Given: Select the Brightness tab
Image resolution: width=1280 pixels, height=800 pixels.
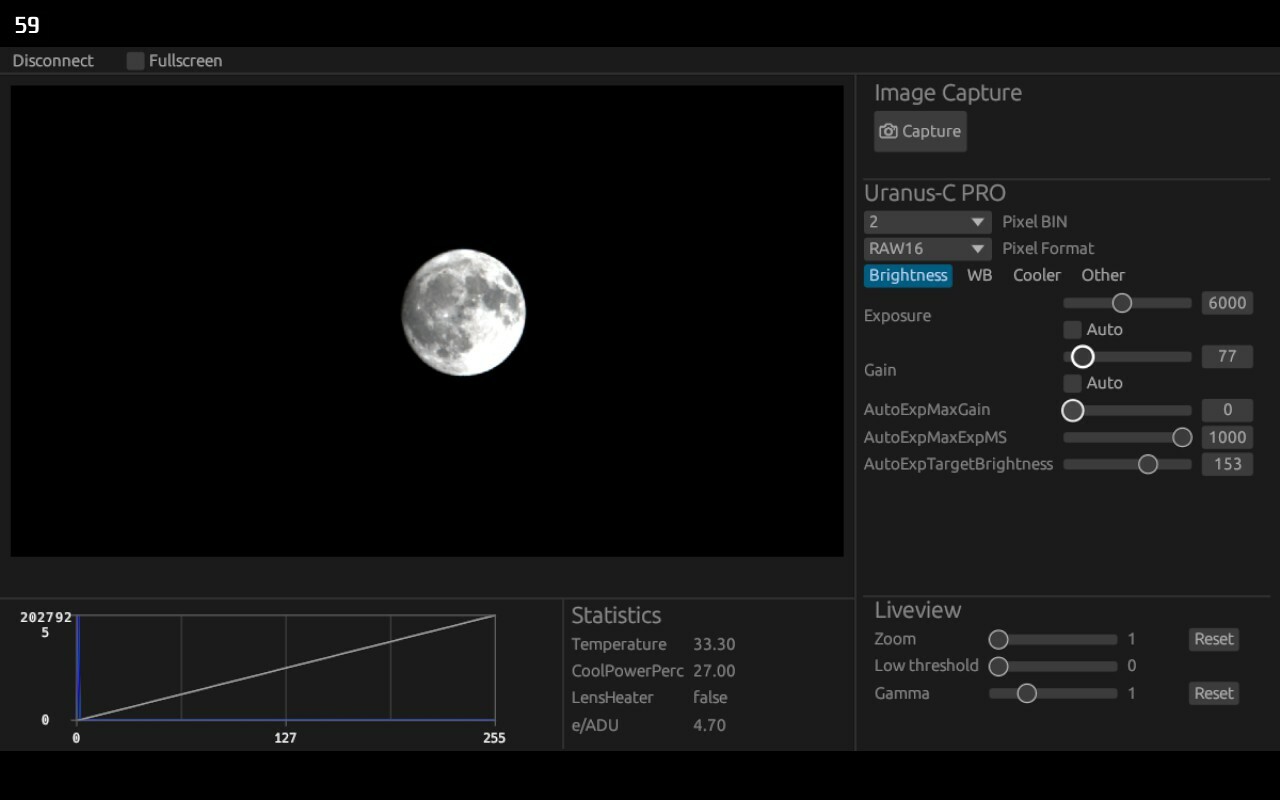Looking at the screenshot, I should [x=907, y=275].
